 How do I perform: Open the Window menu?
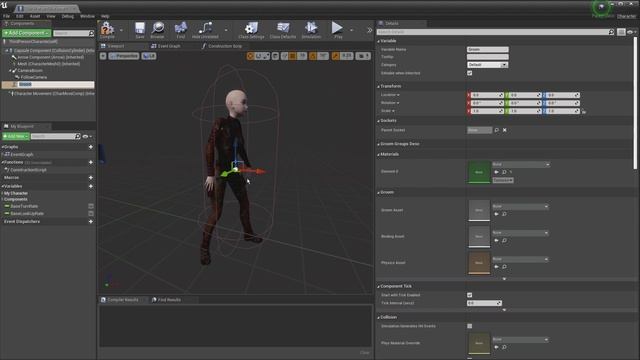pyautogui.click(x=87, y=16)
